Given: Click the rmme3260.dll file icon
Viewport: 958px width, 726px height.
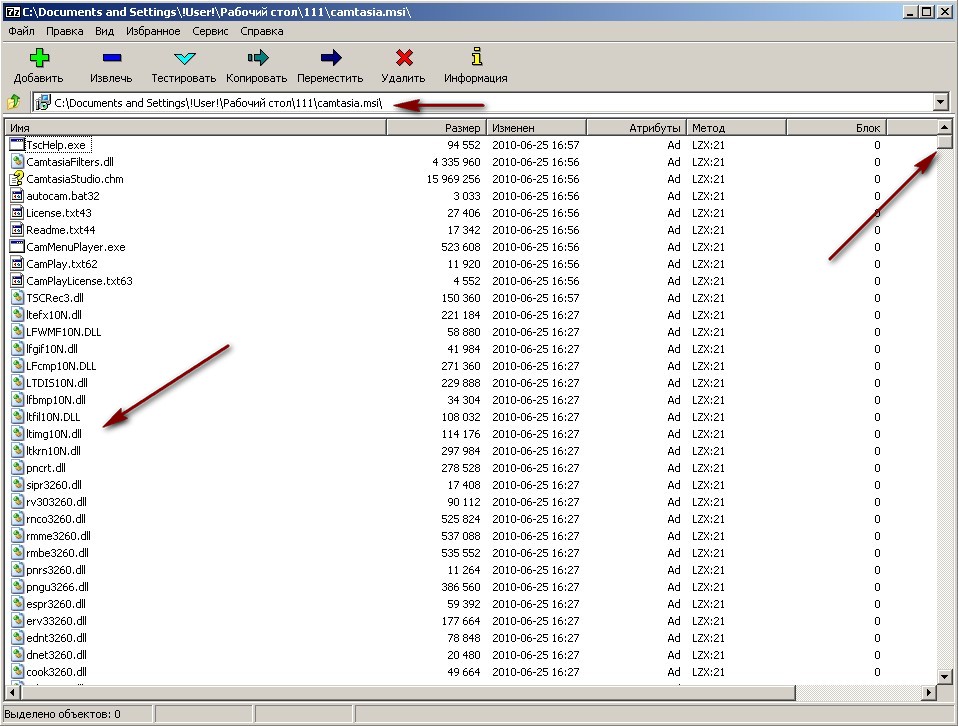Looking at the screenshot, I should click(x=17, y=536).
